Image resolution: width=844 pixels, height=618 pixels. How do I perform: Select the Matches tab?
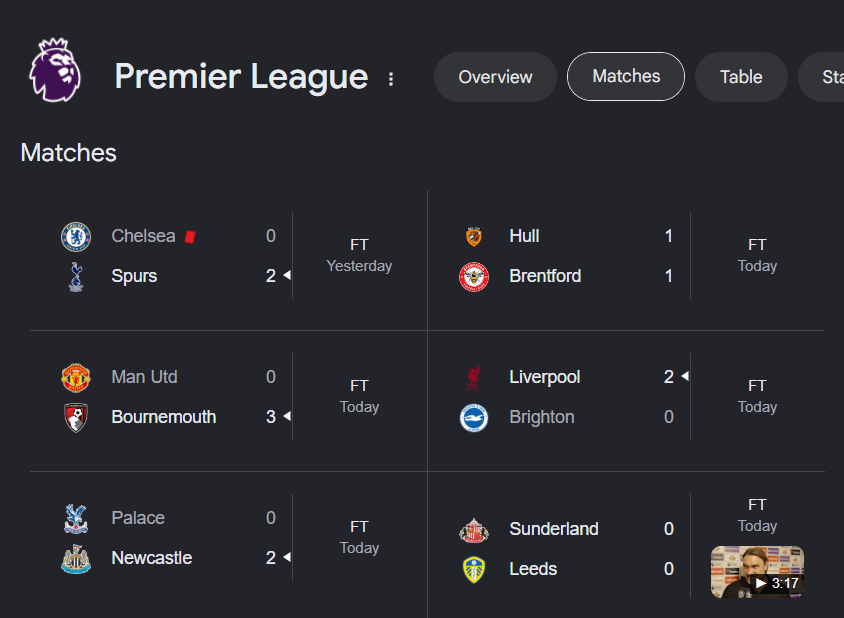[x=626, y=76]
